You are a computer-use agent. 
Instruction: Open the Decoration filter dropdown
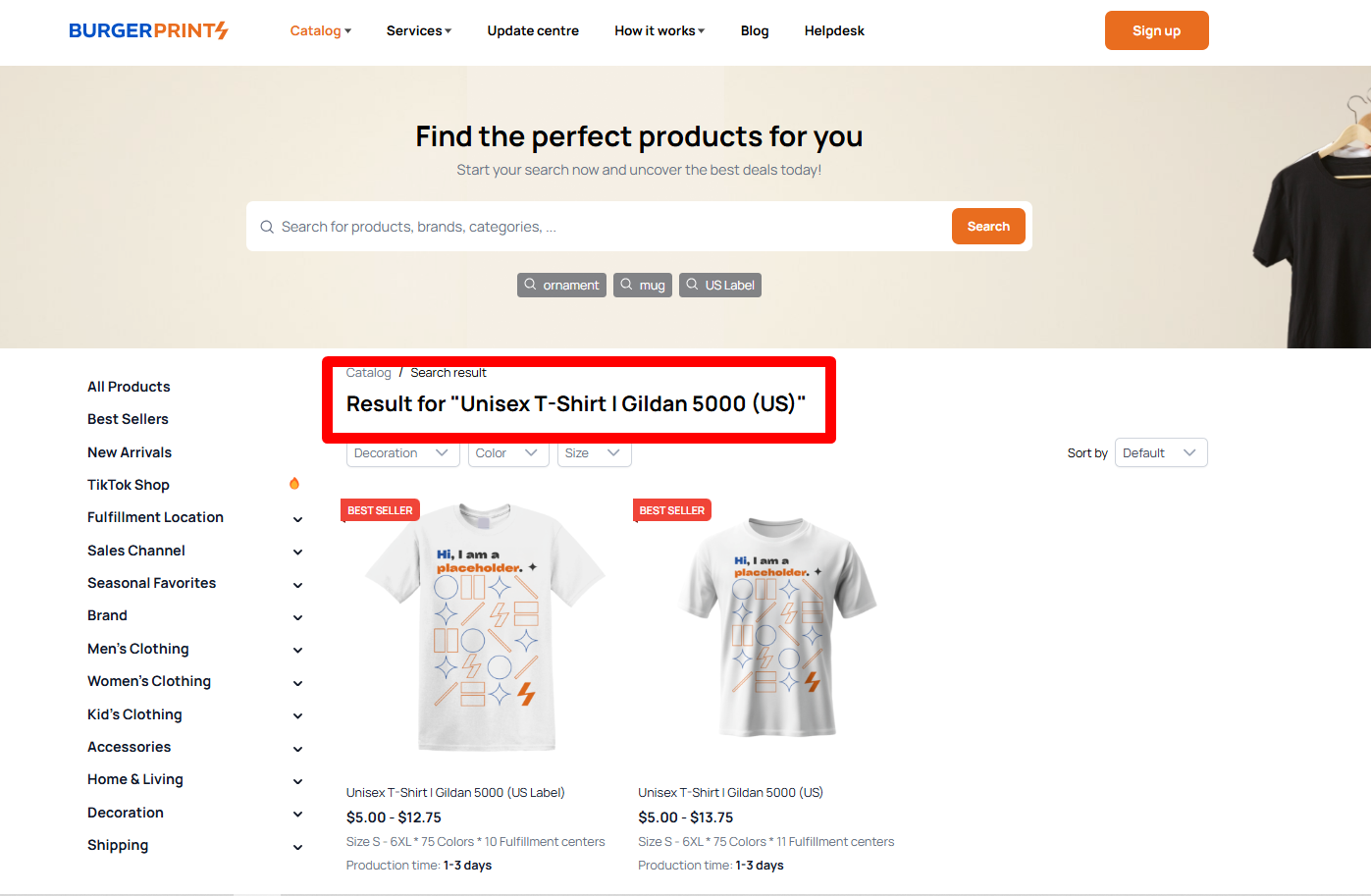coord(402,453)
